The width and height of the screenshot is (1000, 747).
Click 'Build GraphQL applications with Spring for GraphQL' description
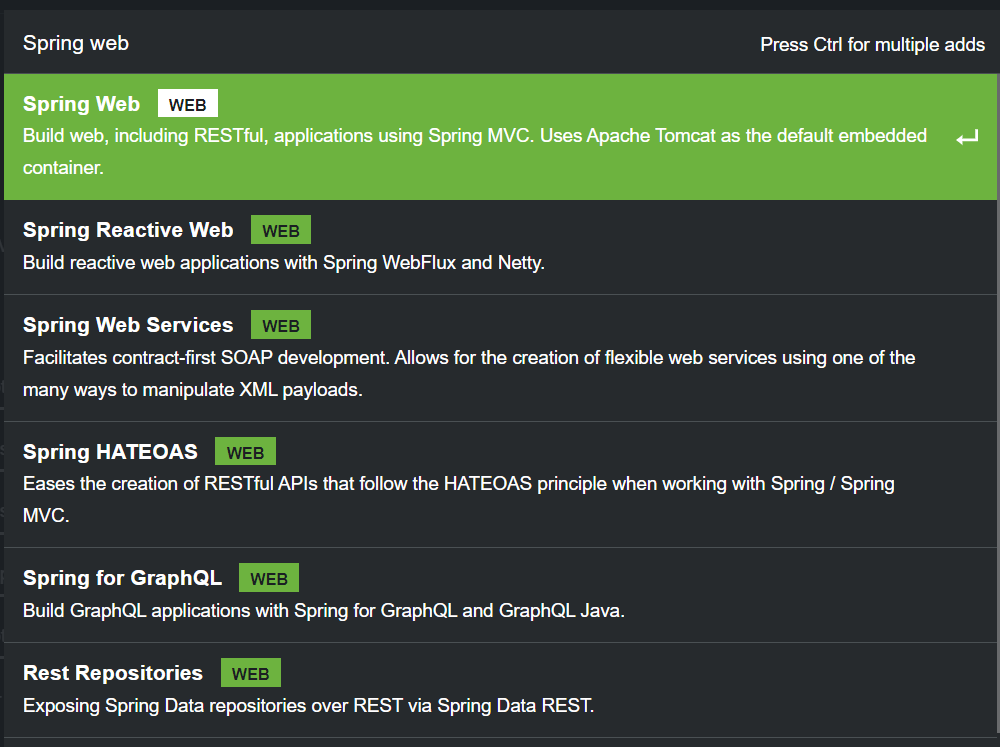(x=324, y=610)
